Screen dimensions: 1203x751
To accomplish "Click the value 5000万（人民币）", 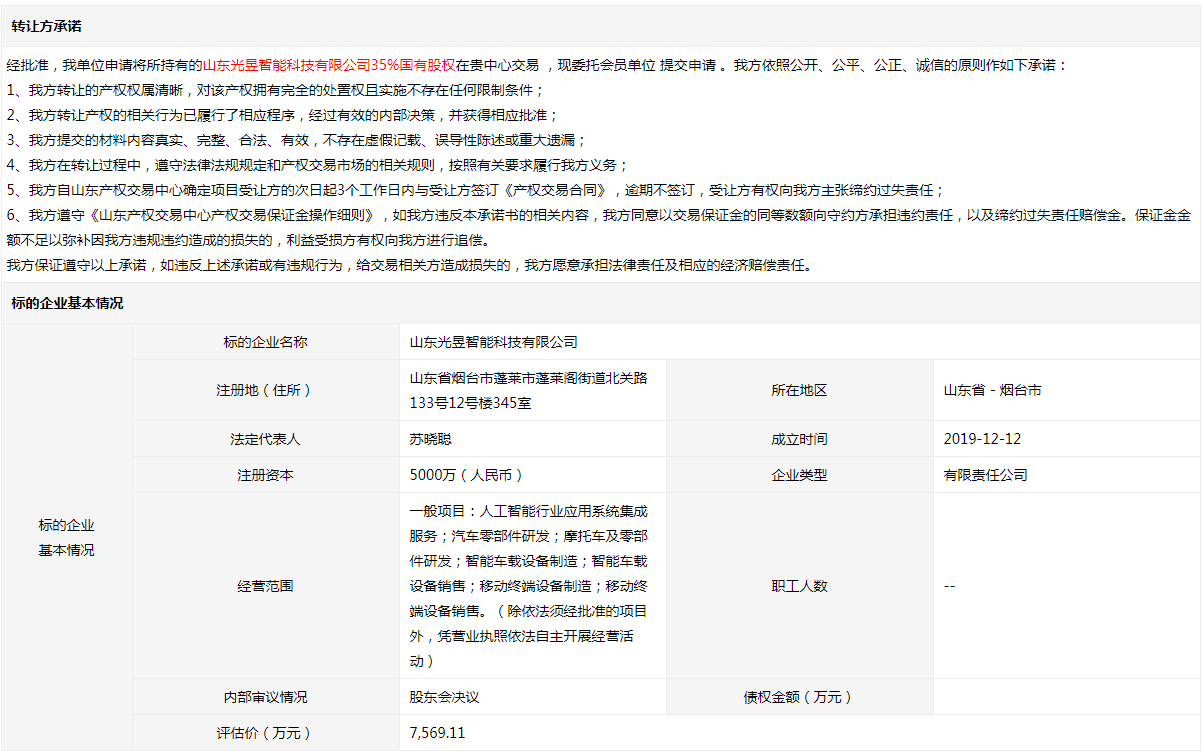I will 467,475.
